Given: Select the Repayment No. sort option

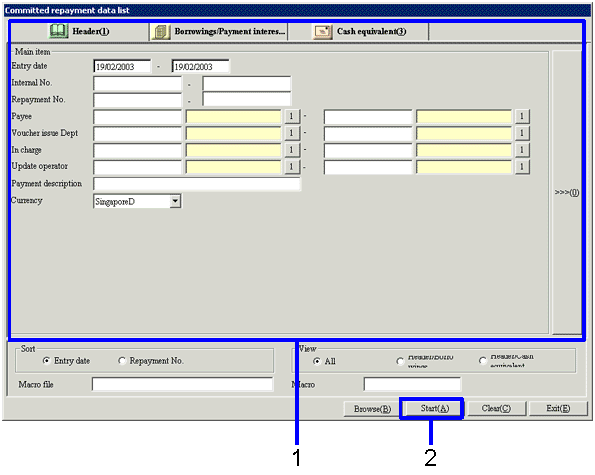Looking at the screenshot, I should (x=122, y=361).
